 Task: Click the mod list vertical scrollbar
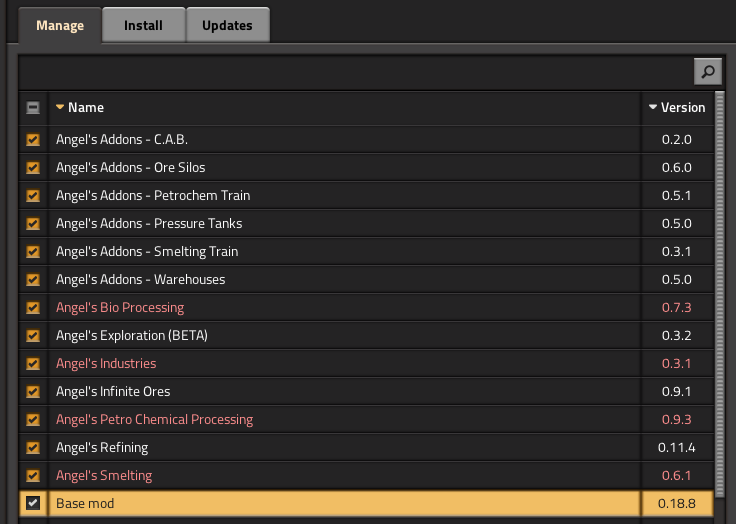tap(720, 293)
